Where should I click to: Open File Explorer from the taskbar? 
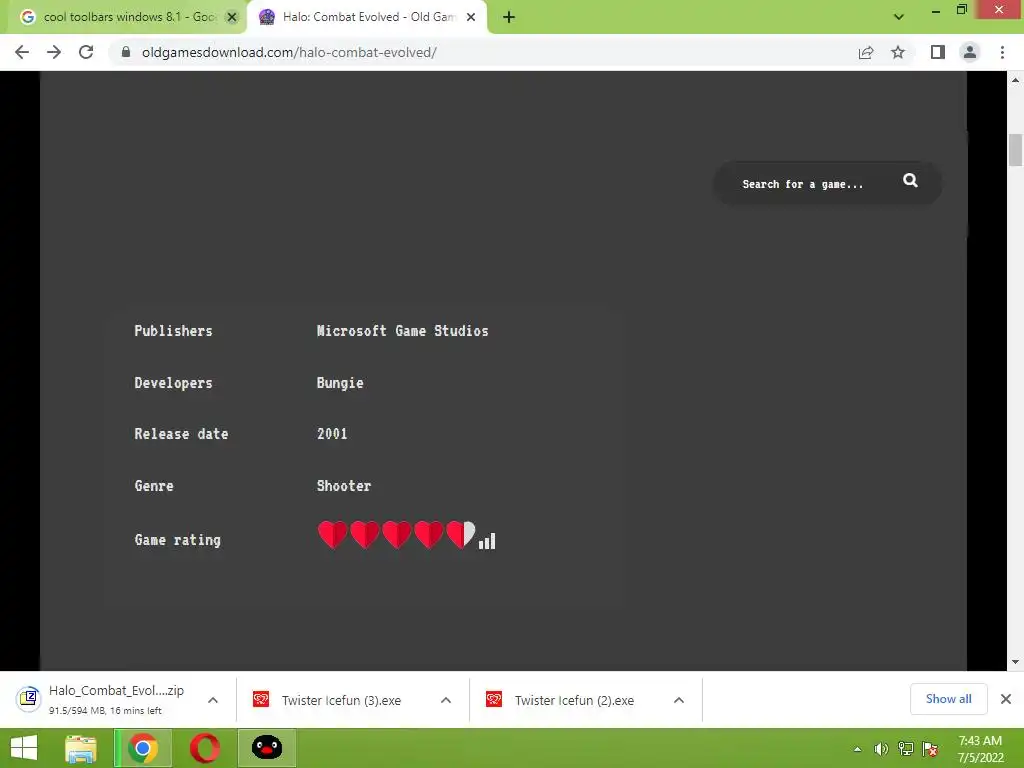point(81,748)
